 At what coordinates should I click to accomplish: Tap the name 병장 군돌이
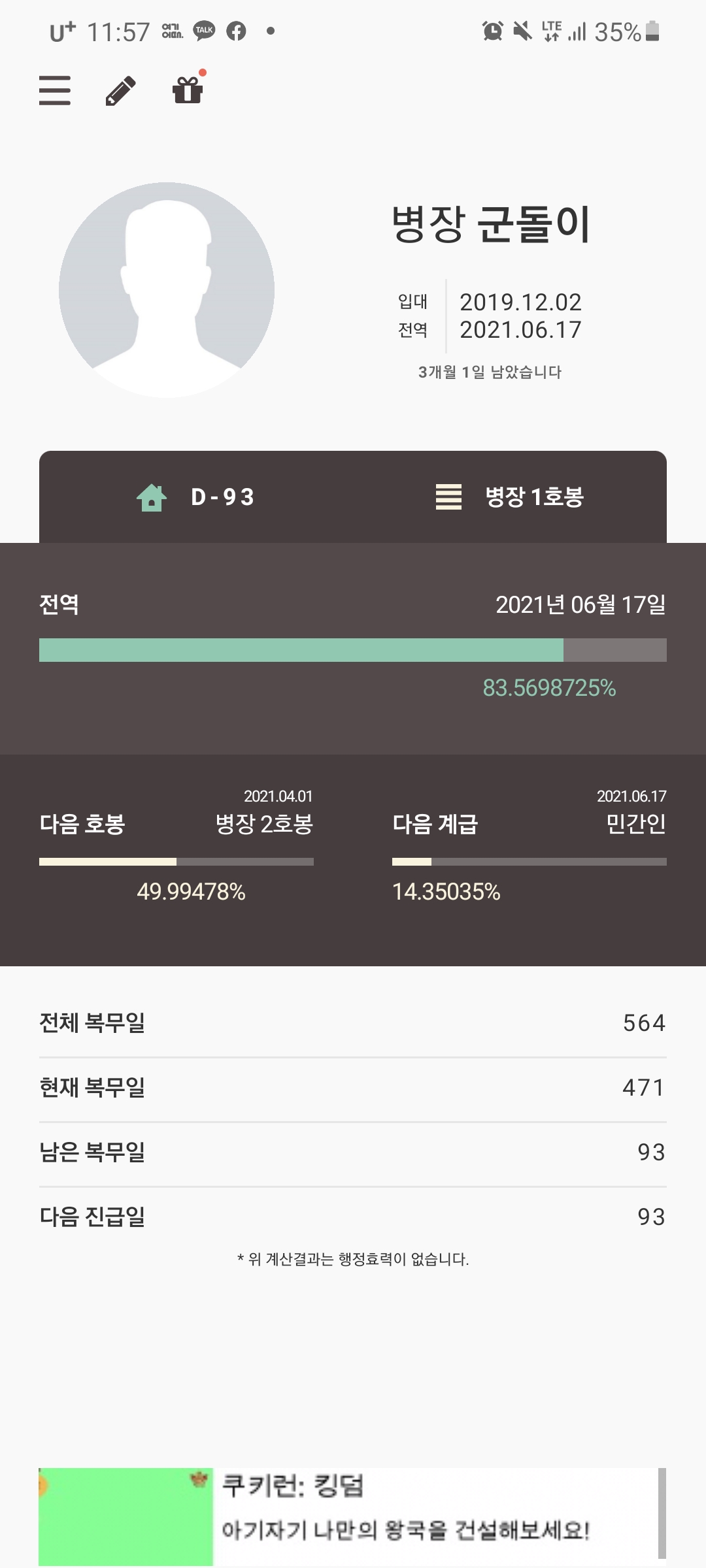(x=491, y=224)
